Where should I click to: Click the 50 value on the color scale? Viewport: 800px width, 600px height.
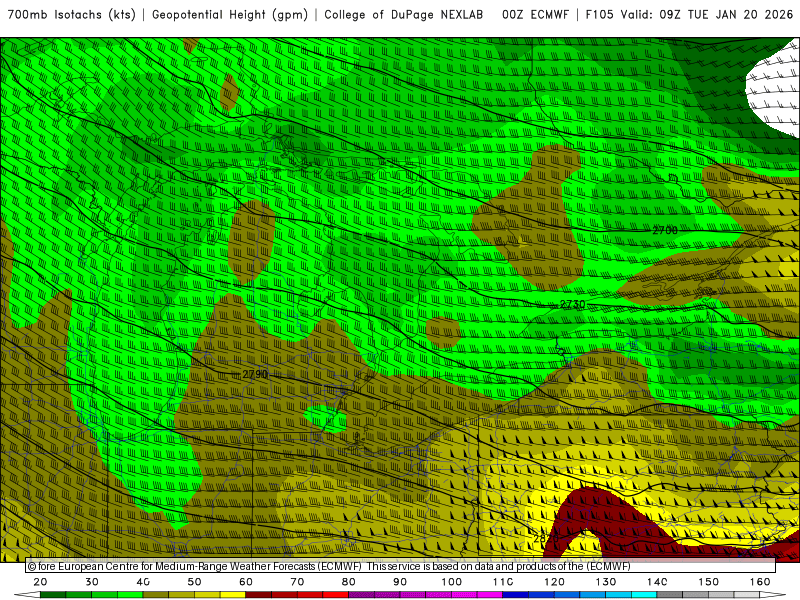194,582
